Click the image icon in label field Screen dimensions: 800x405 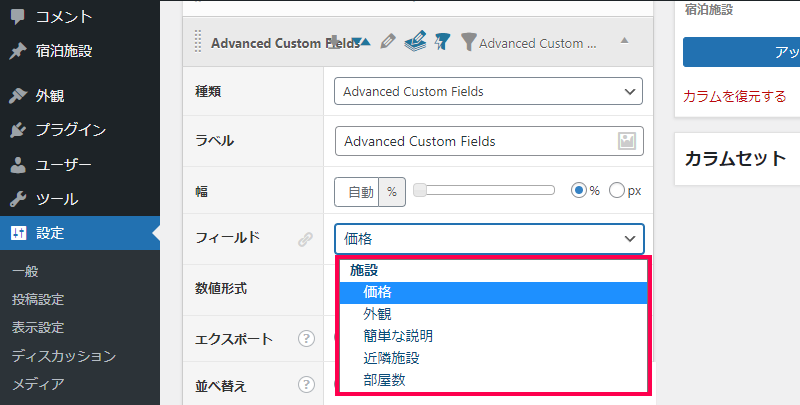coord(627,141)
